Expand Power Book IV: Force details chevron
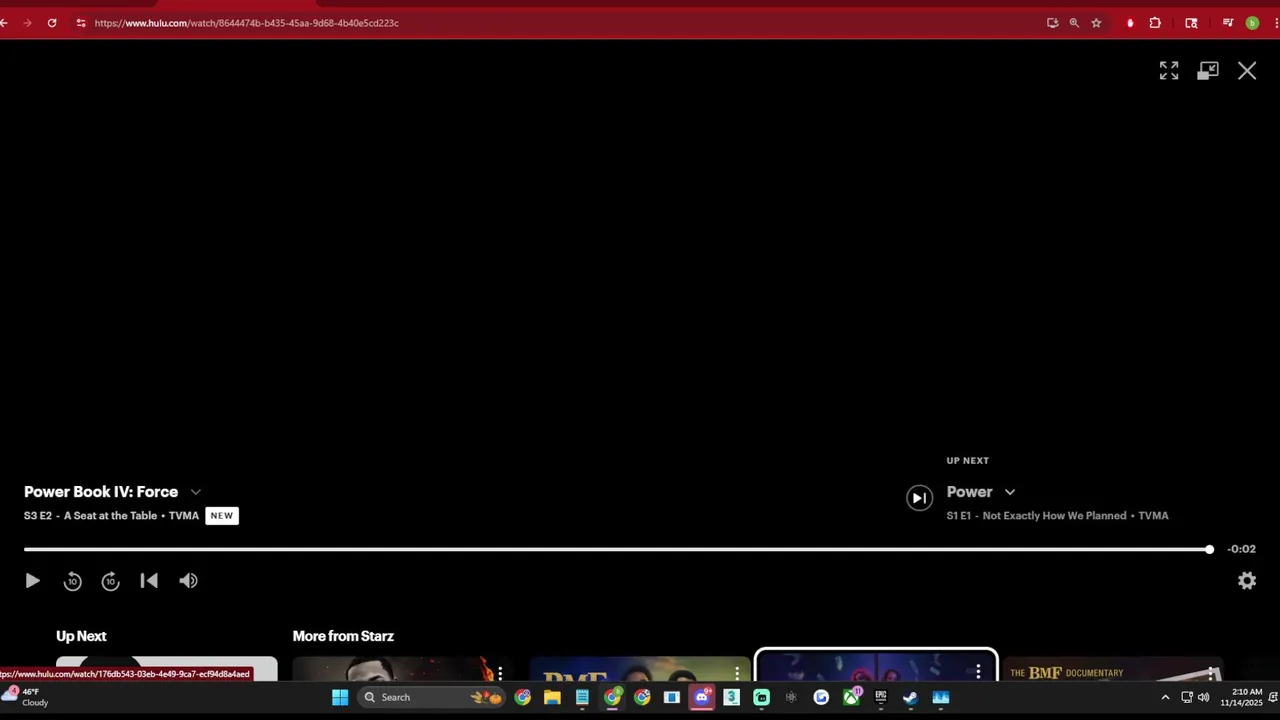This screenshot has height=720, width=1280. click(196, 492)
